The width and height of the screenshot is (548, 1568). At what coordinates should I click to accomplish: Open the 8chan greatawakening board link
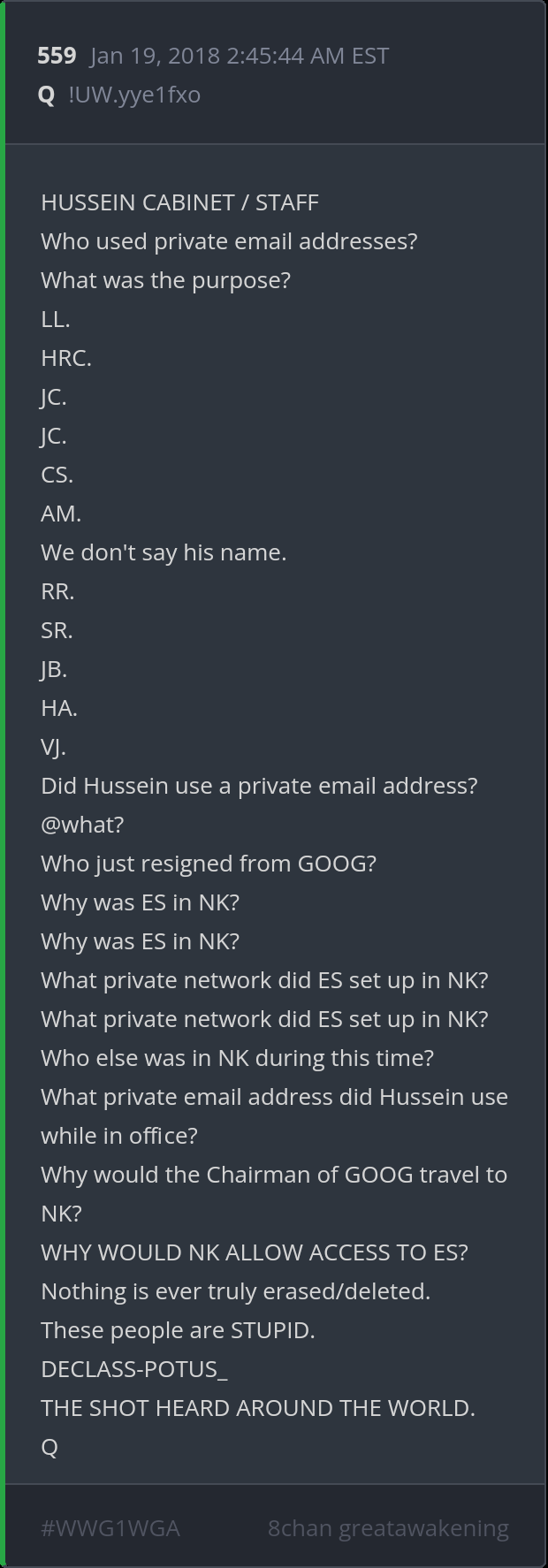coord(388,1527)
